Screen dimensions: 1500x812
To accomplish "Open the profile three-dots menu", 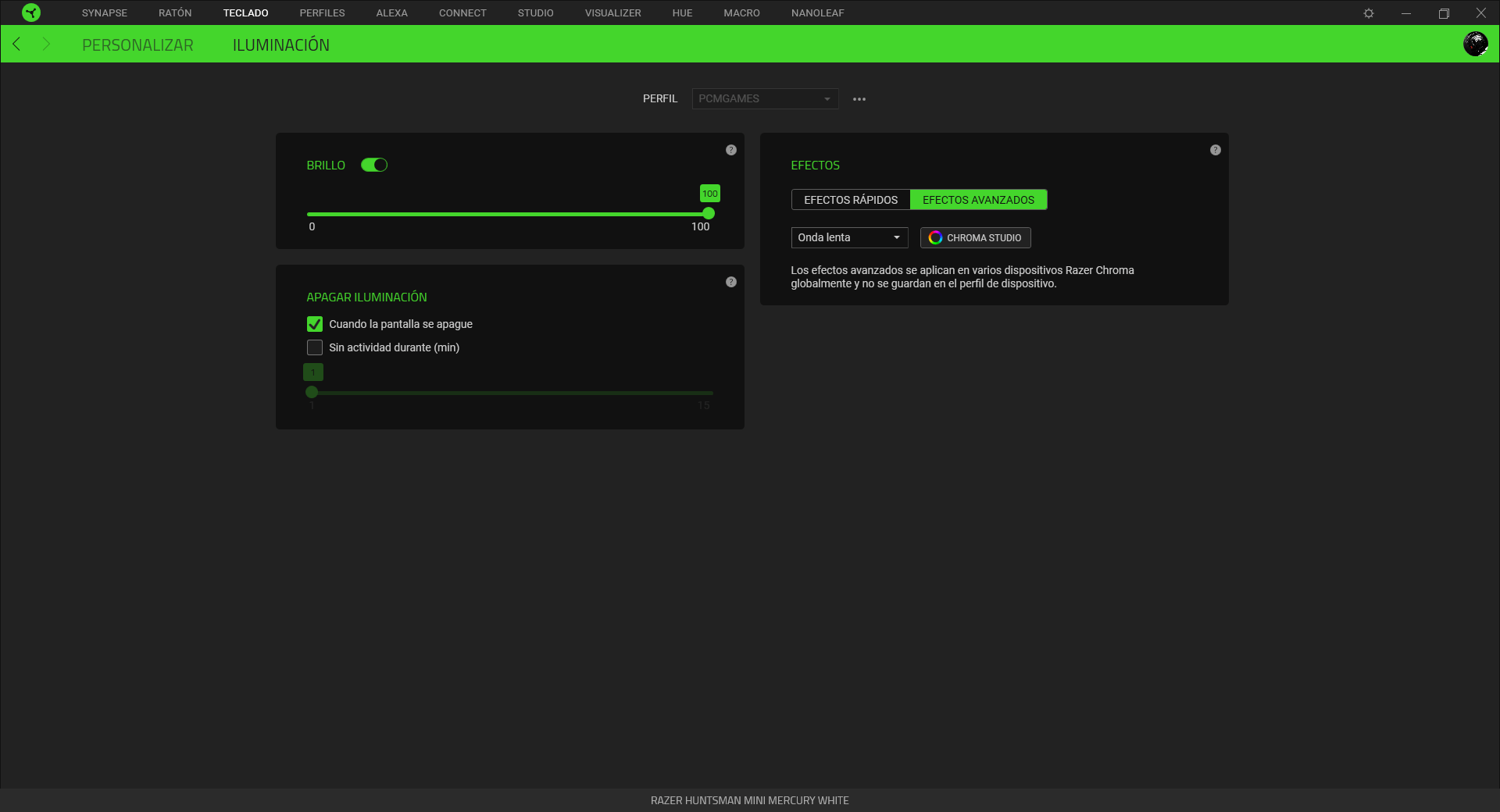I will [859, 99].
